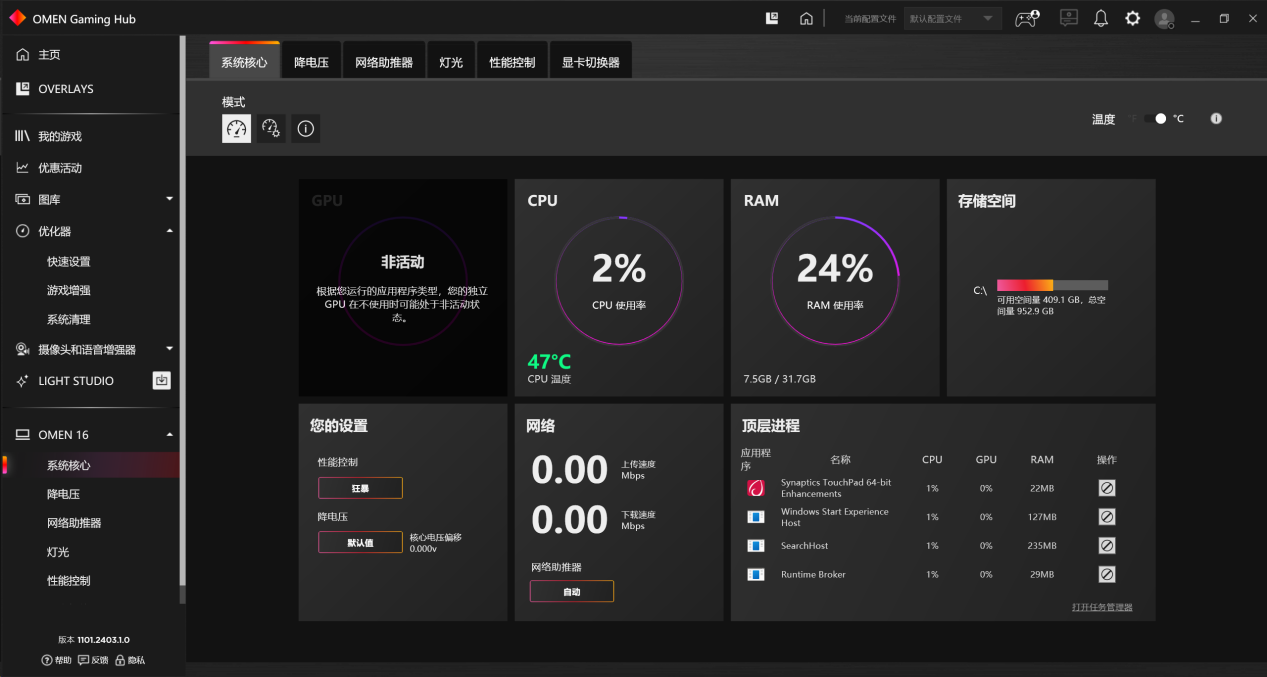Collapse the 优化器 sidebar section
Image resolution: width=1267 pixels, height=677 pixels.
[x=169, y=231]
